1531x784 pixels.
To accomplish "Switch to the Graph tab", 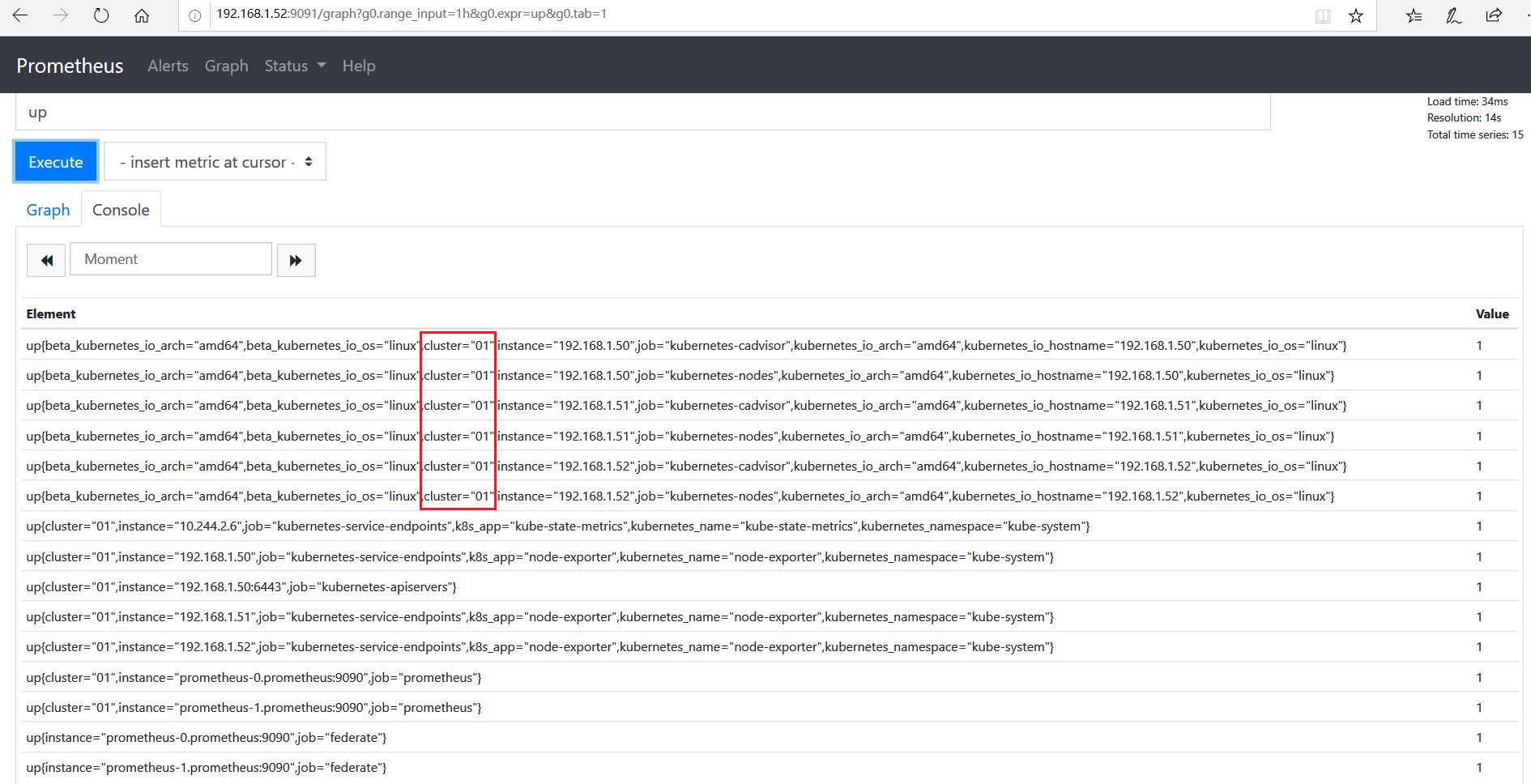I will 48,210.
